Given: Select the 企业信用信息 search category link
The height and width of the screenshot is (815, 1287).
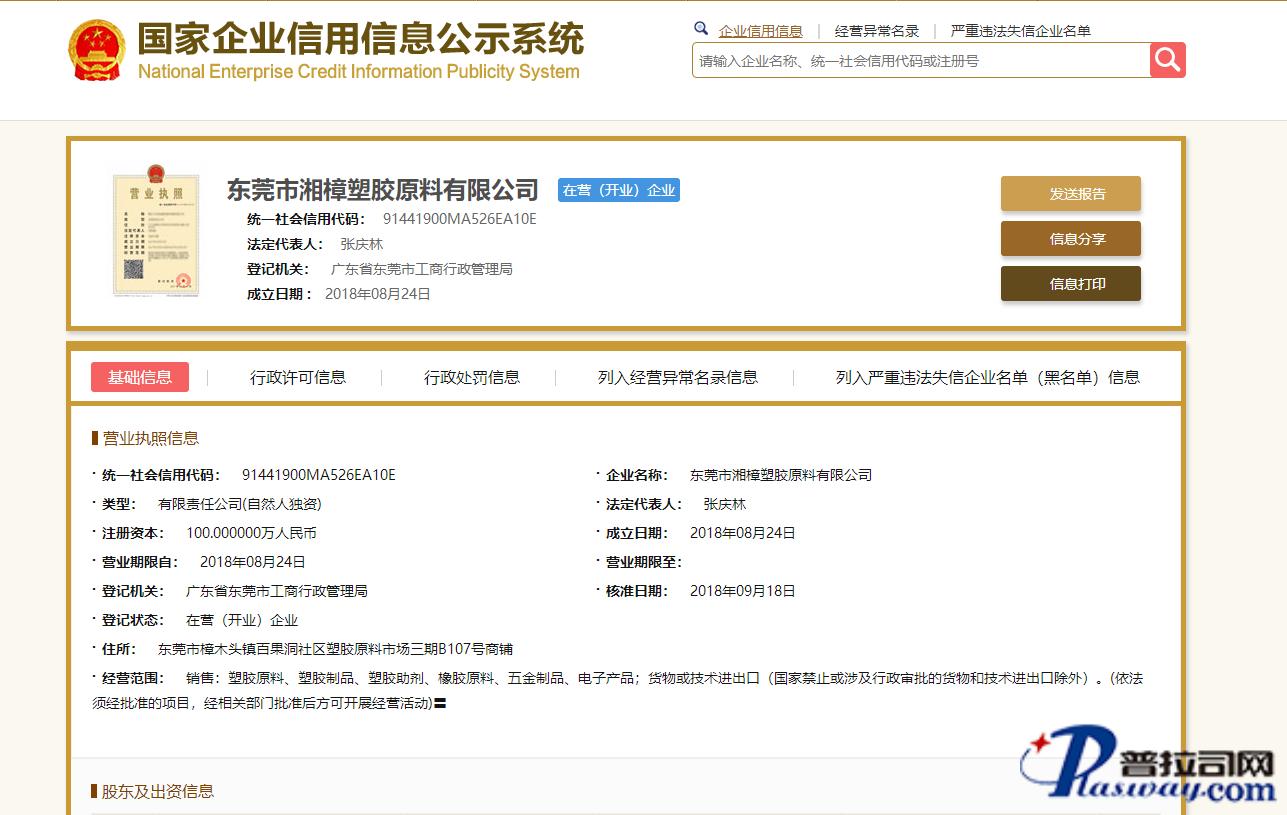Looking at the screenshot, I should [x=760, y=31].
